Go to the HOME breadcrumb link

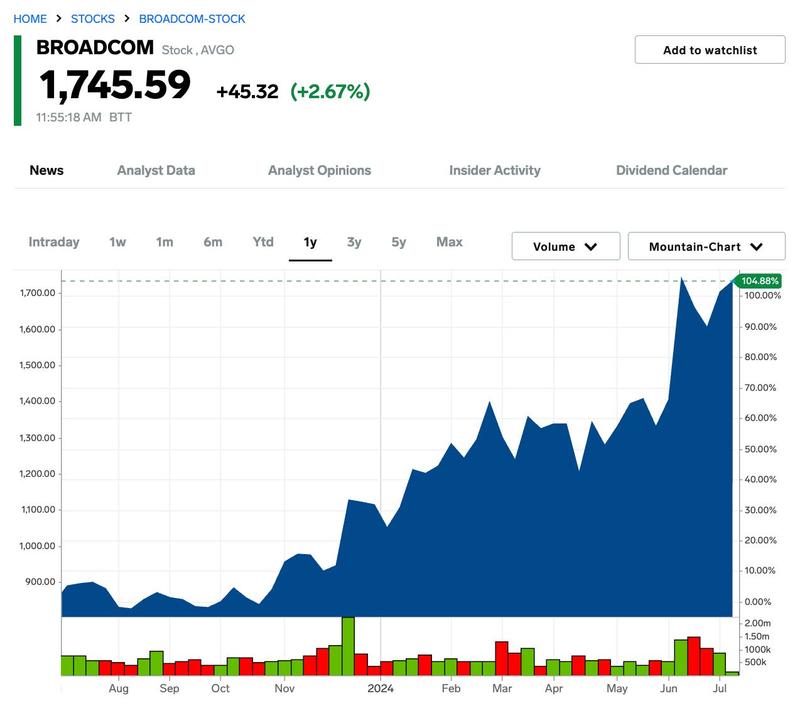[30, 19]
